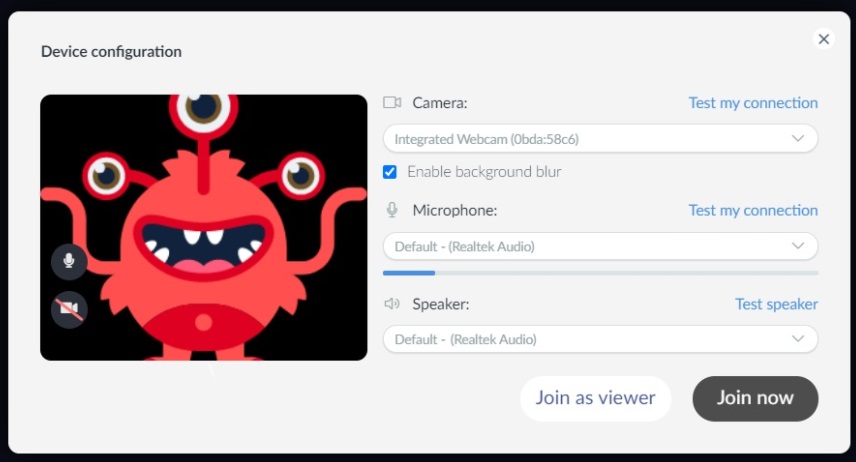Click the Join now button
This screenshot has height=462, width=856.
coord(755,398)
